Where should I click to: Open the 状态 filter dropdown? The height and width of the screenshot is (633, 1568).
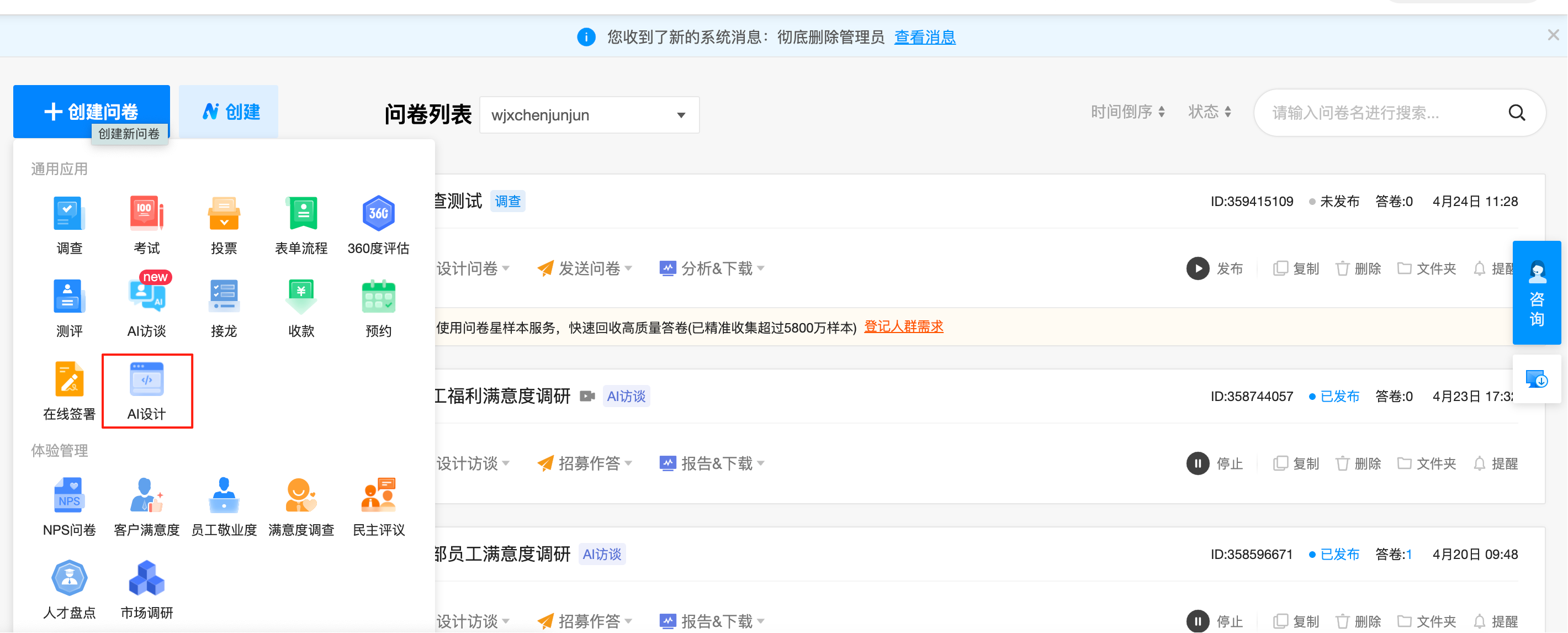[1209, 112]
